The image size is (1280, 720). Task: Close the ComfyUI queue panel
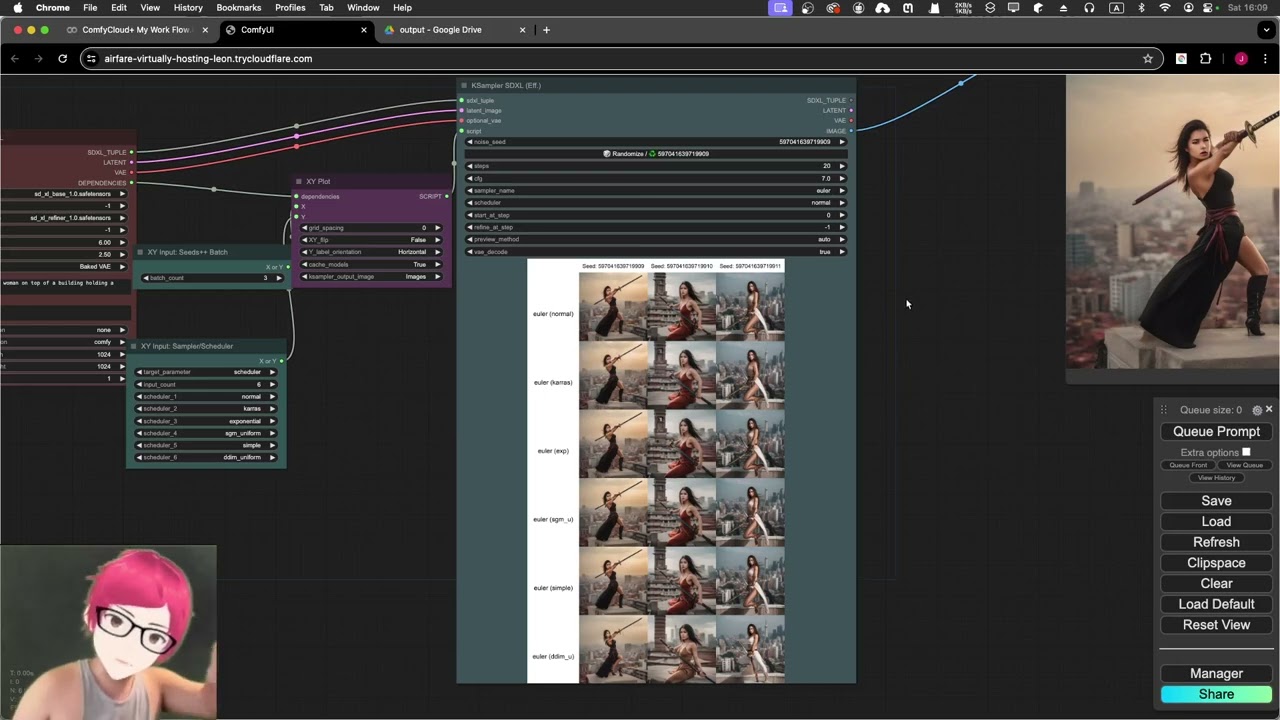[x=1269, y=410]
